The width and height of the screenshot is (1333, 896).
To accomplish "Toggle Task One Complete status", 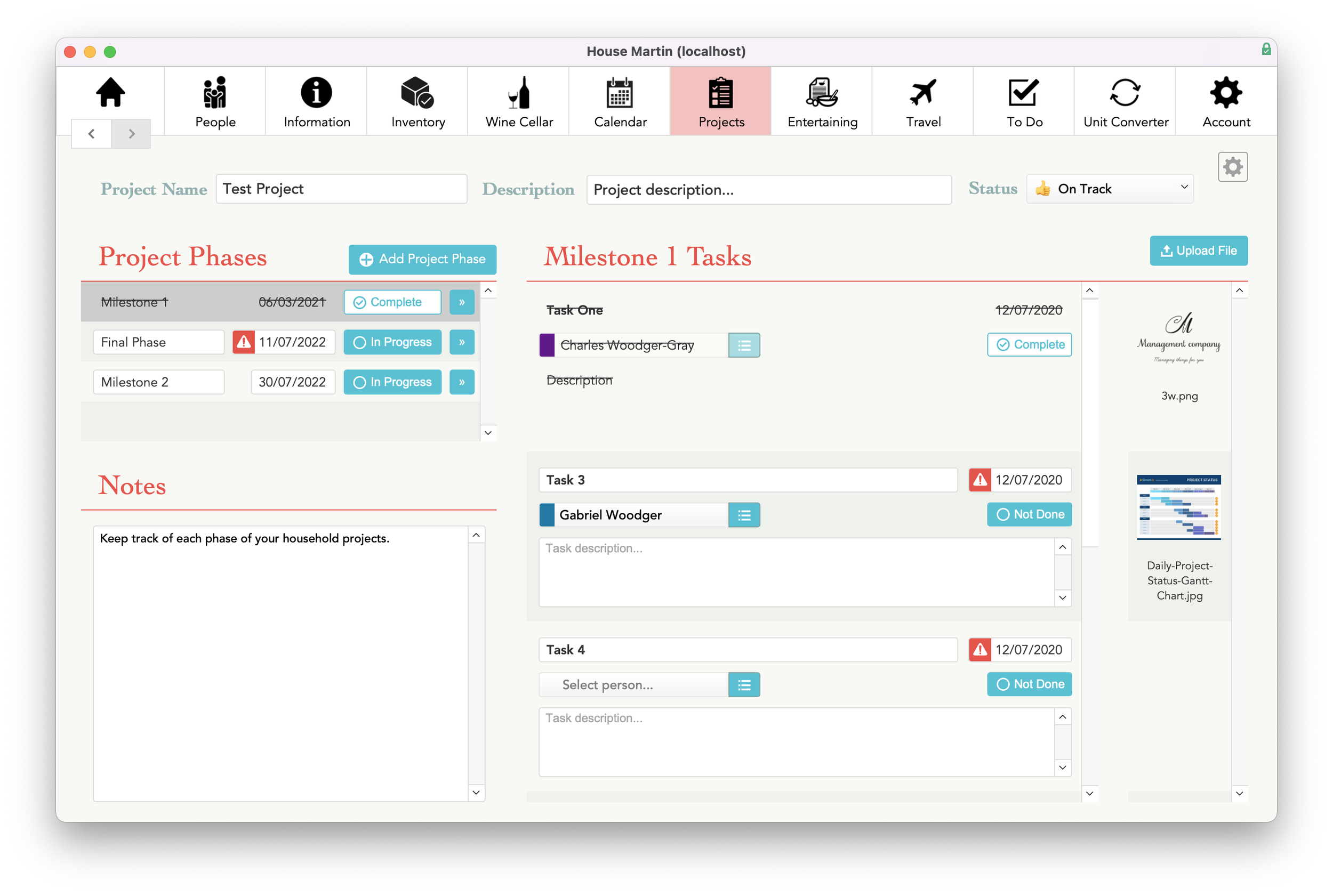I will click(1029, 344).
